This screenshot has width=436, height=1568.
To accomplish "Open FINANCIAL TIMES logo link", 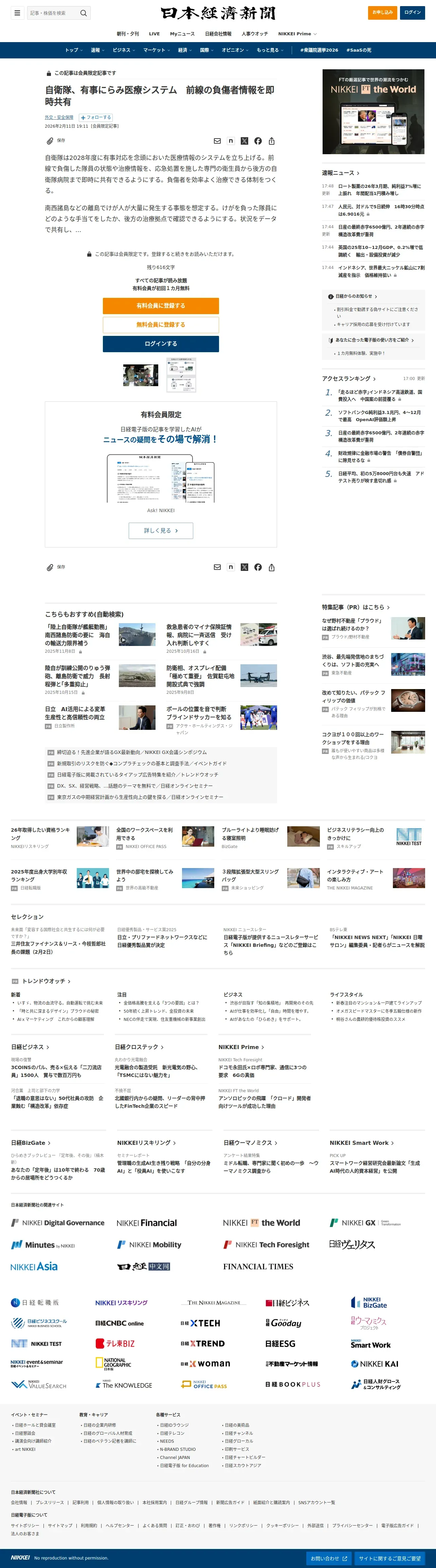I will (258, 1266).
